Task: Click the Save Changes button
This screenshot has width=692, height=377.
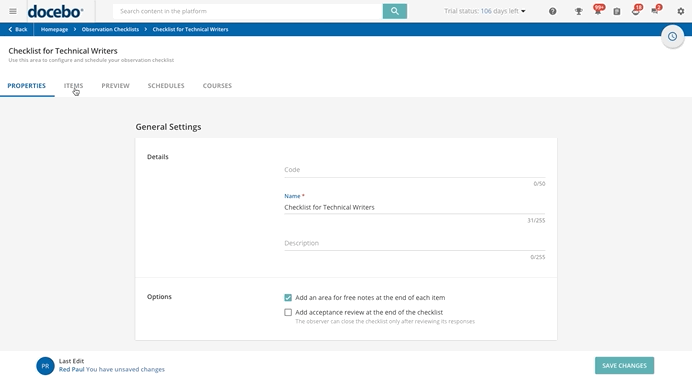Action: 624,366
